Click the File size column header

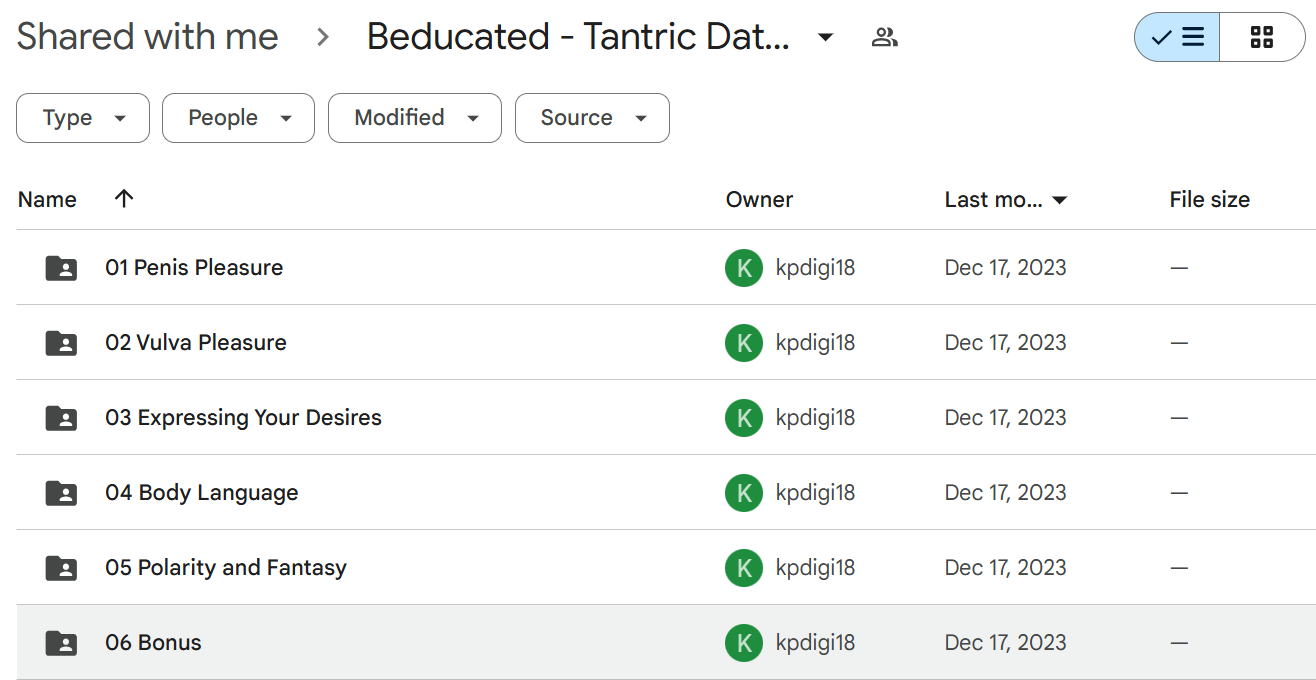click(x=1209, y=199)
